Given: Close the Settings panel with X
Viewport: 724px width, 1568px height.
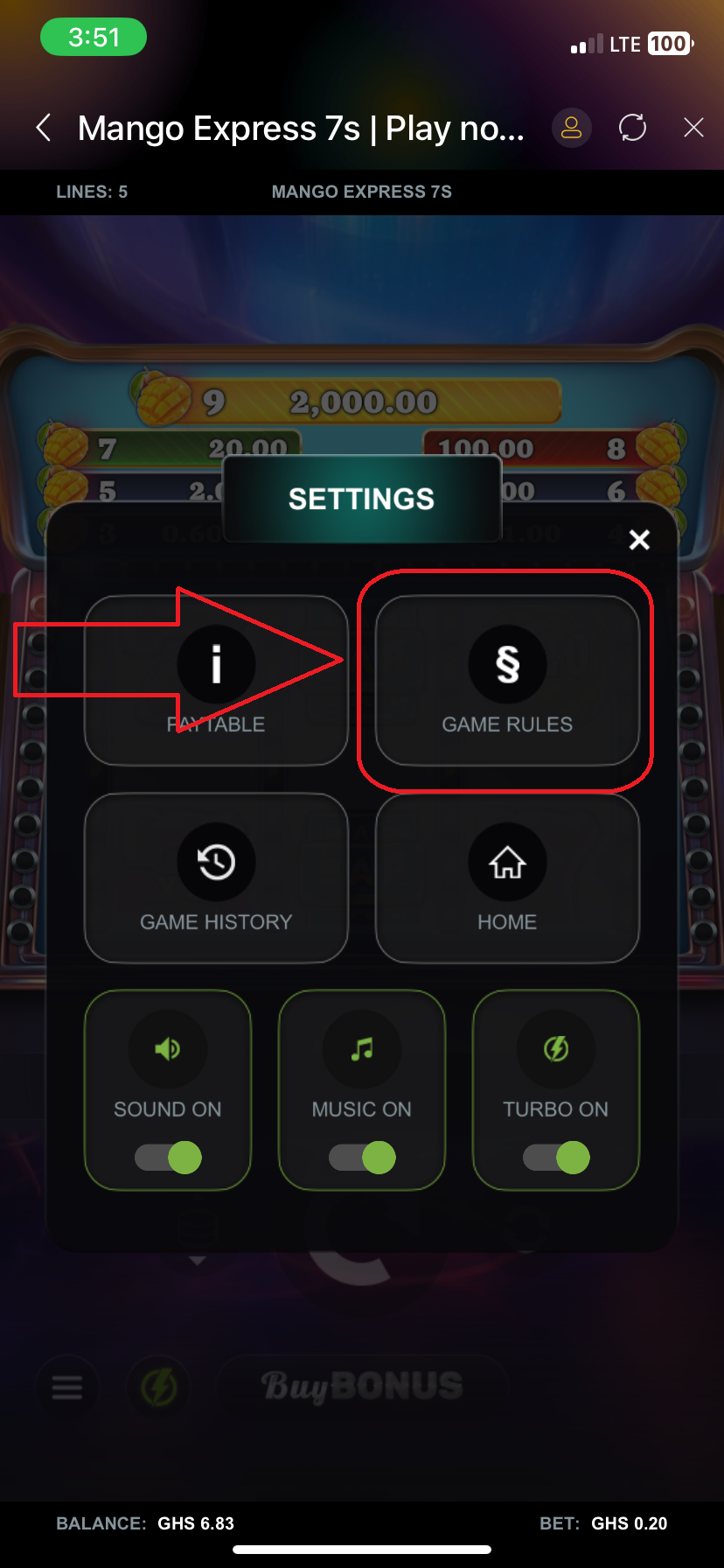Looking at the screenshot, I should click(639, 540).
